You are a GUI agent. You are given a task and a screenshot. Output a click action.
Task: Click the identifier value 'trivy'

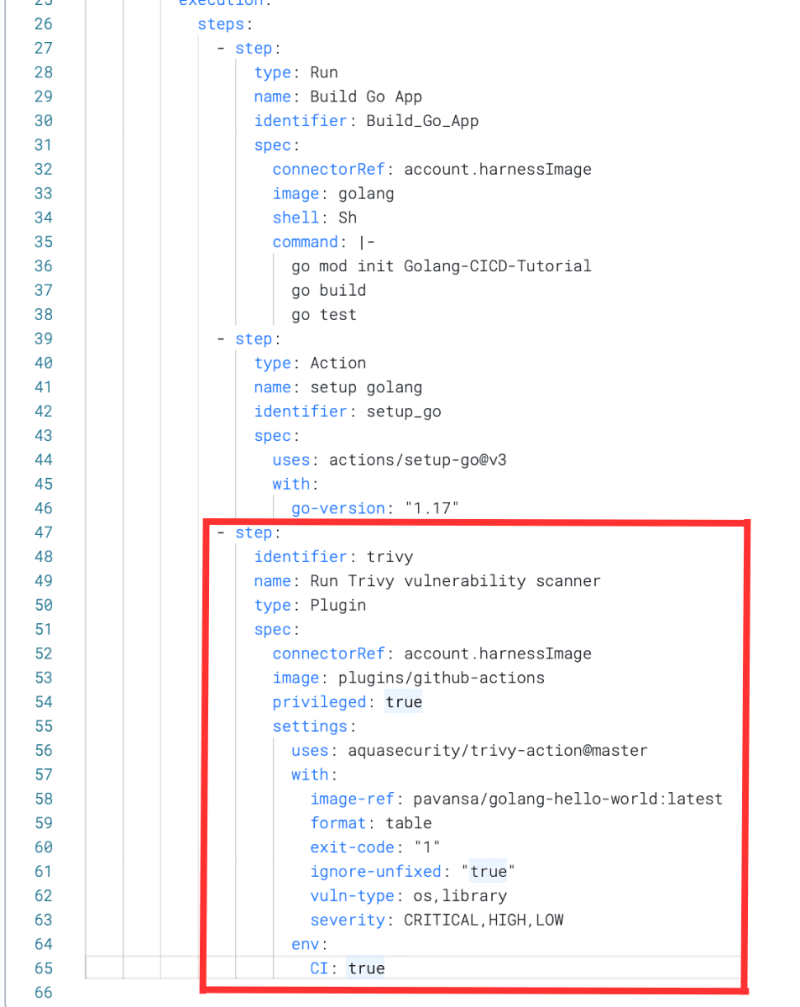pos(390,557)
